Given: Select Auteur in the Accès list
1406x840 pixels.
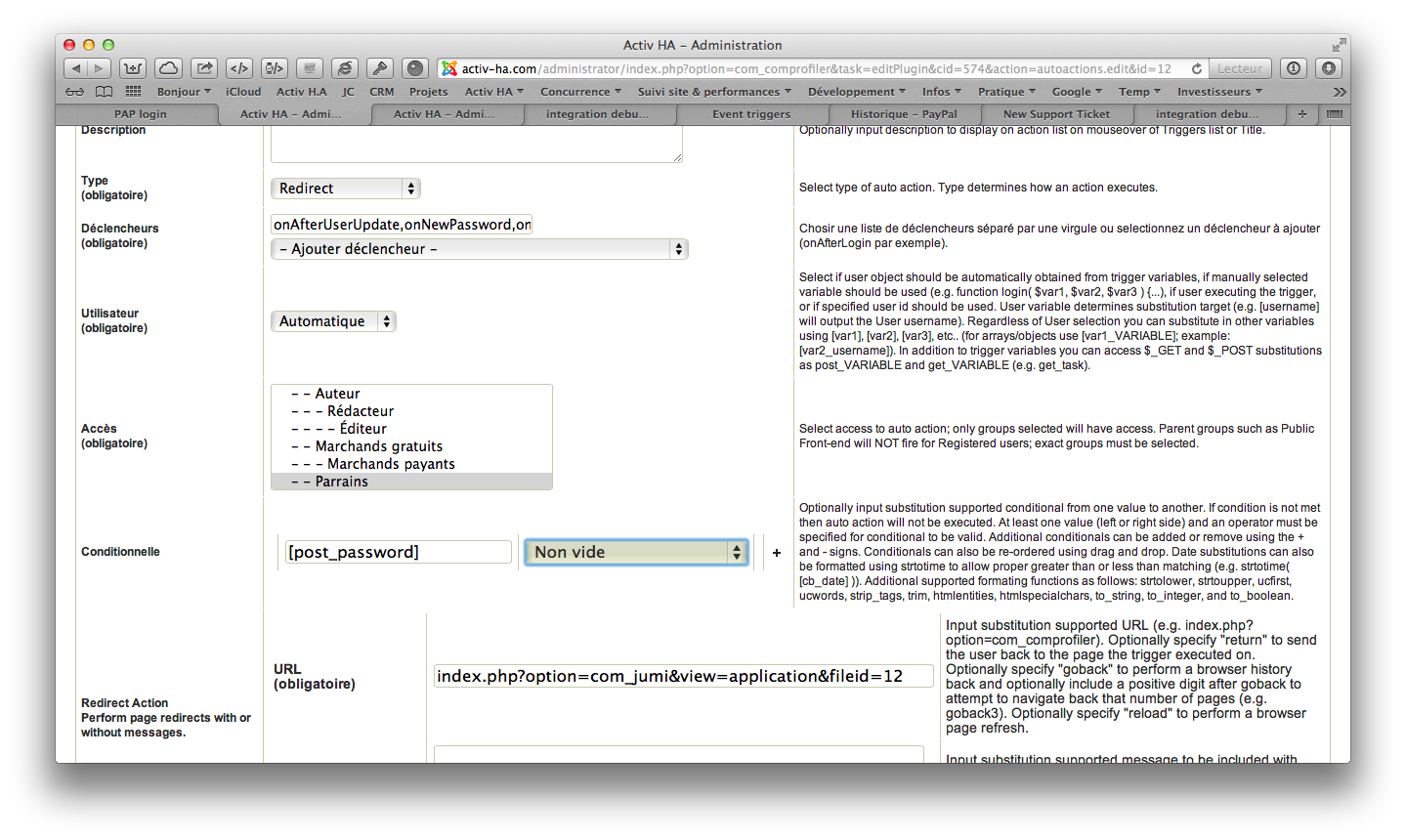Looking at the screenshot, I should click(411, 394).
